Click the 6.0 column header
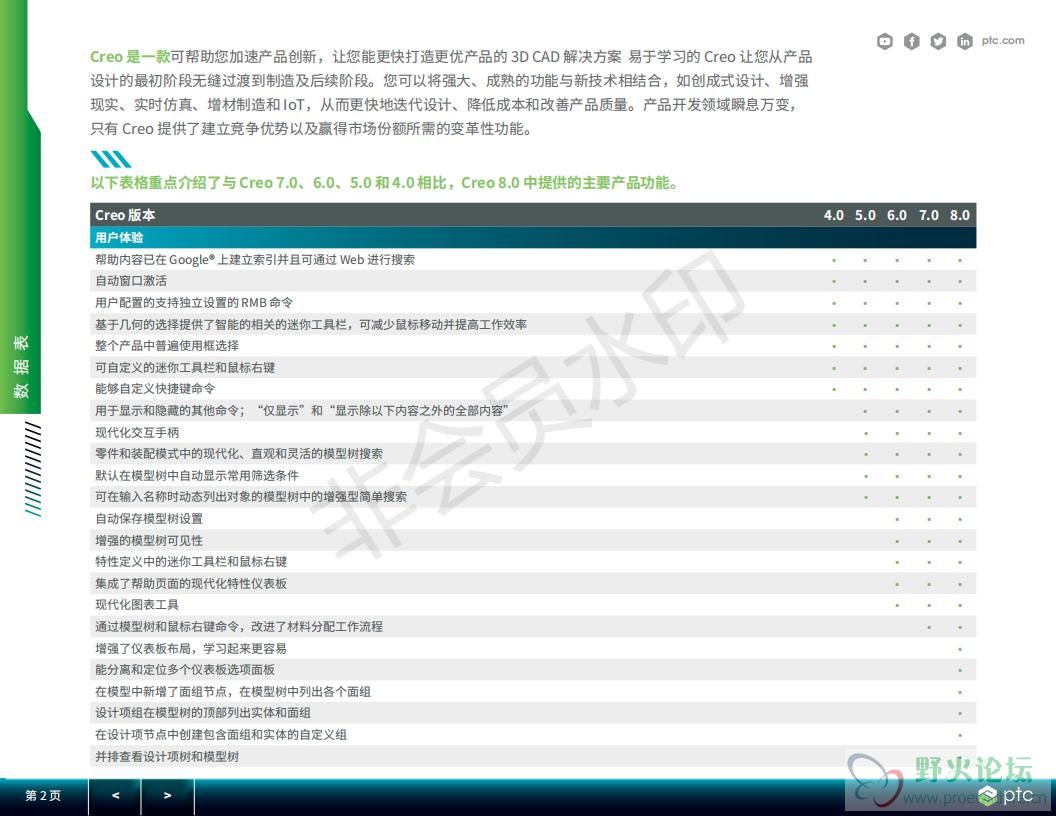Image resolution: width=1056 pixels, height=816 pixels. tap(897, 215)
